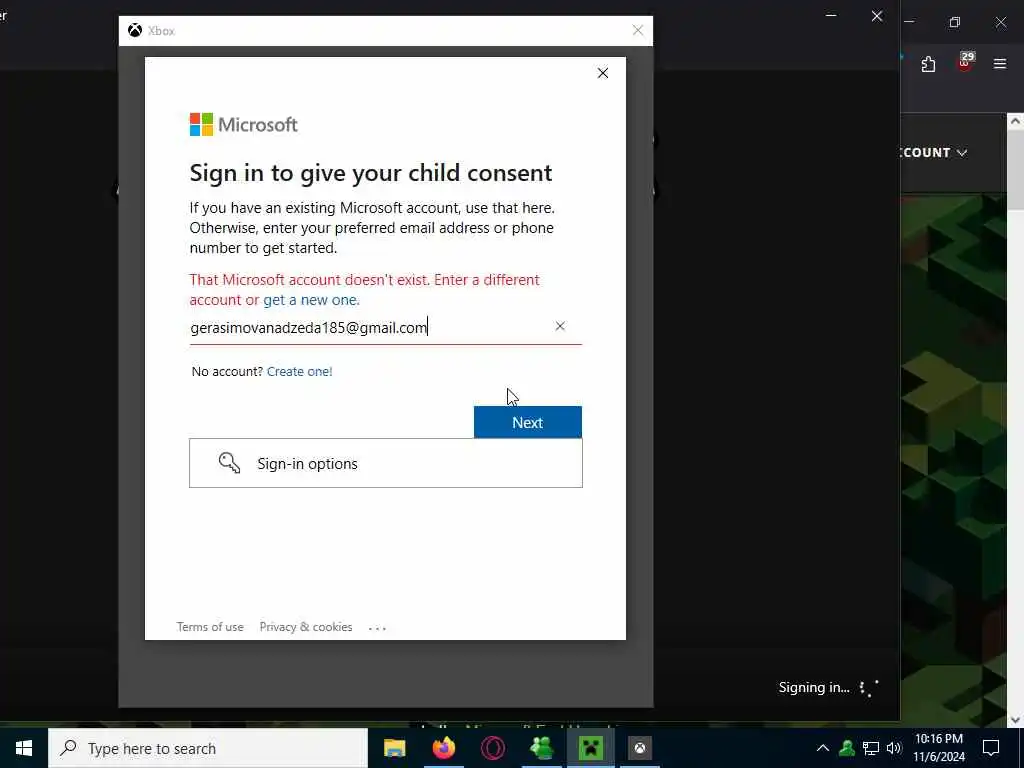Click browser scrollbar down arrow
Viewport: 1024px width, 768px height.
pos(1015,720)
